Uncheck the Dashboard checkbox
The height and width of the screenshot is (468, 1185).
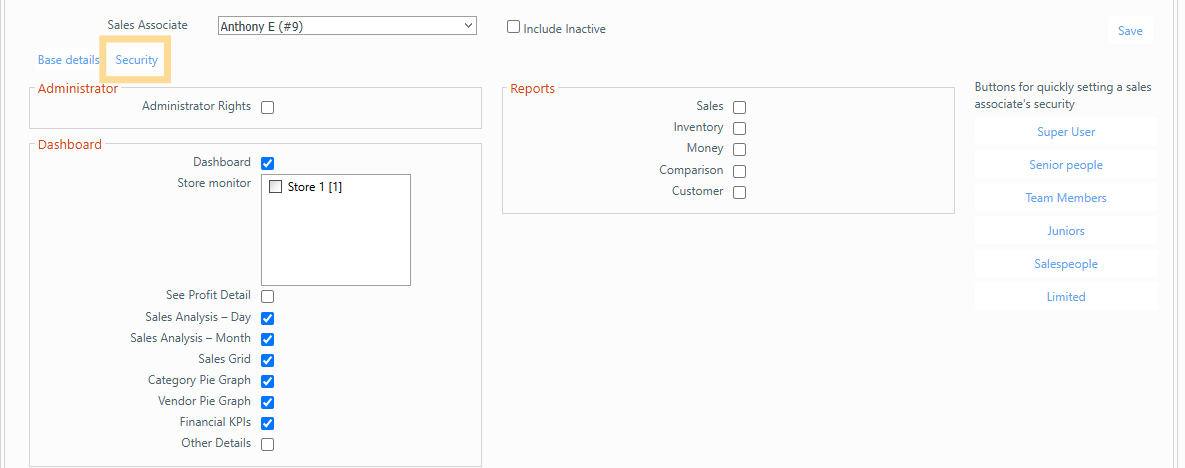(x=268, y=163)
